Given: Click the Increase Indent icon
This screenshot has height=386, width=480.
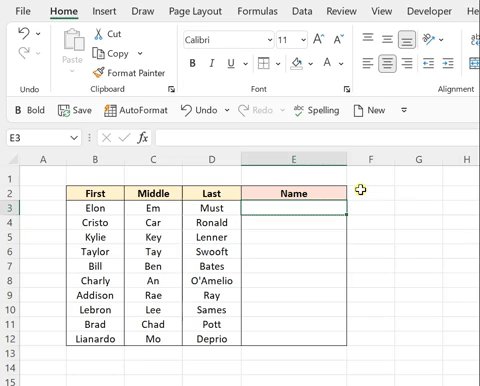Looking at the screenshot, I should coord(448,63).
